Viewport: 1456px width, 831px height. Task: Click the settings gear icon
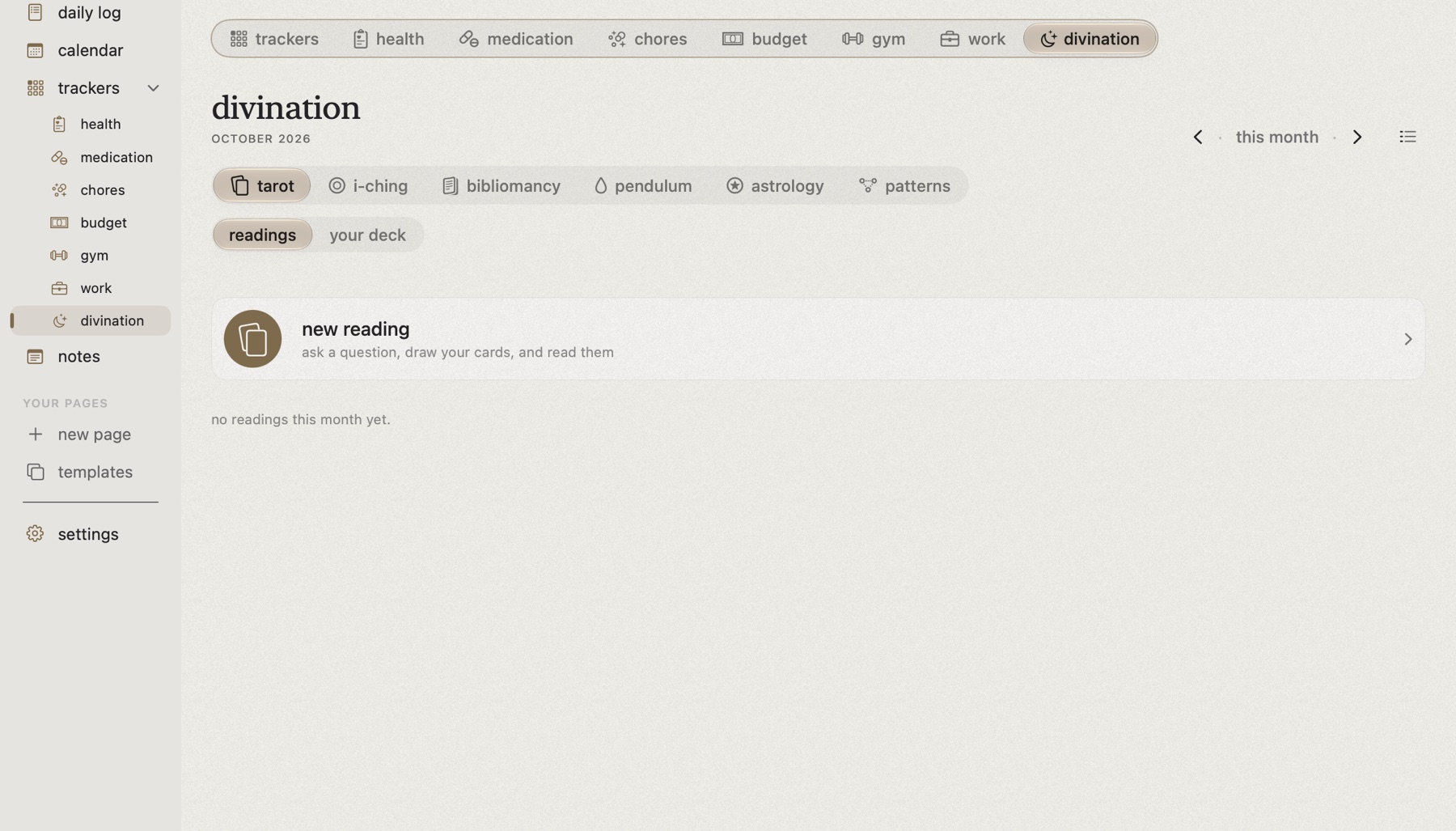(x=35, y=534)
